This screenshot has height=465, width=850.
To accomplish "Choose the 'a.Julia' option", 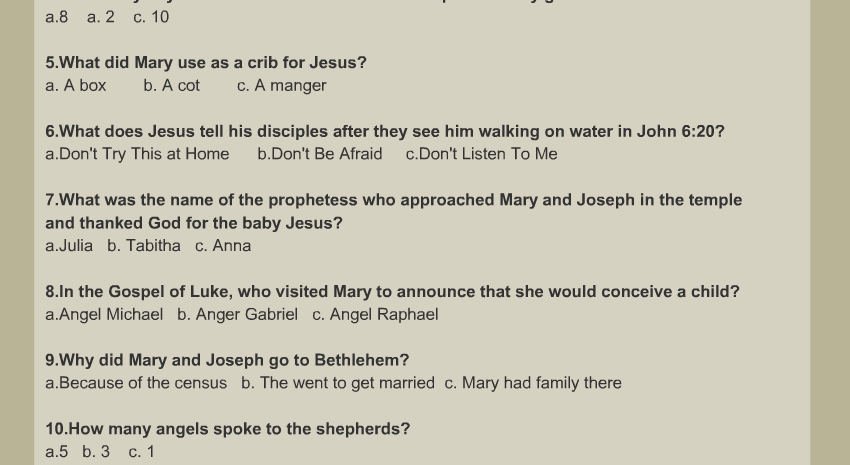I will point(69,246).
